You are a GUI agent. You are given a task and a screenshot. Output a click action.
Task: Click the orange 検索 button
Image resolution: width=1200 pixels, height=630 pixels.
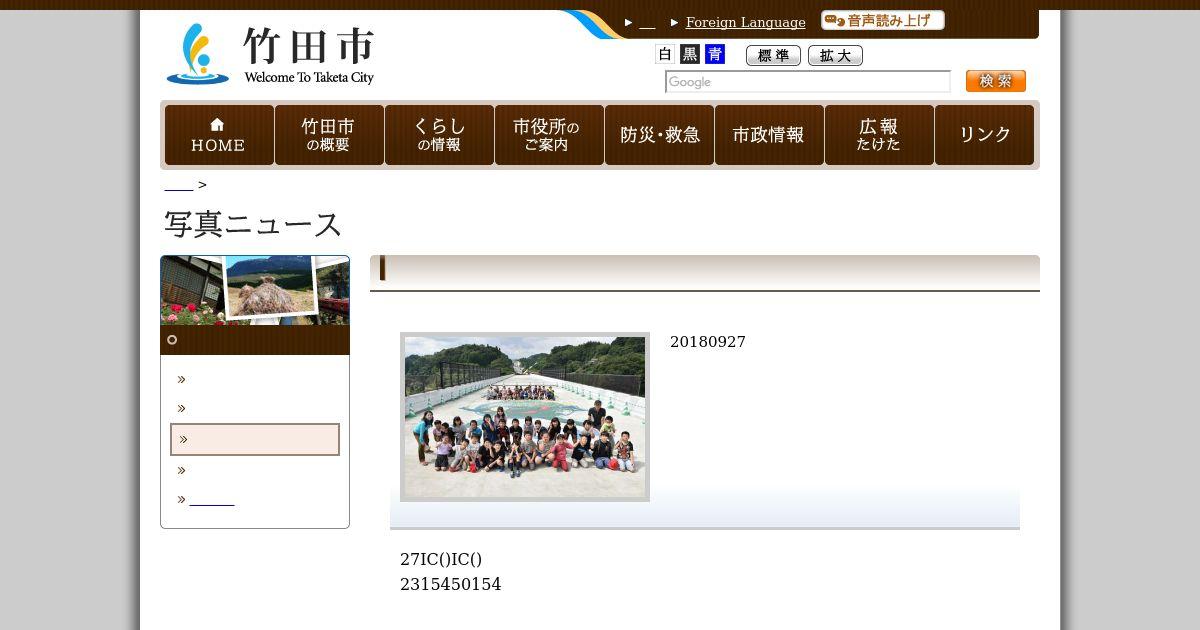pos(996,81)
